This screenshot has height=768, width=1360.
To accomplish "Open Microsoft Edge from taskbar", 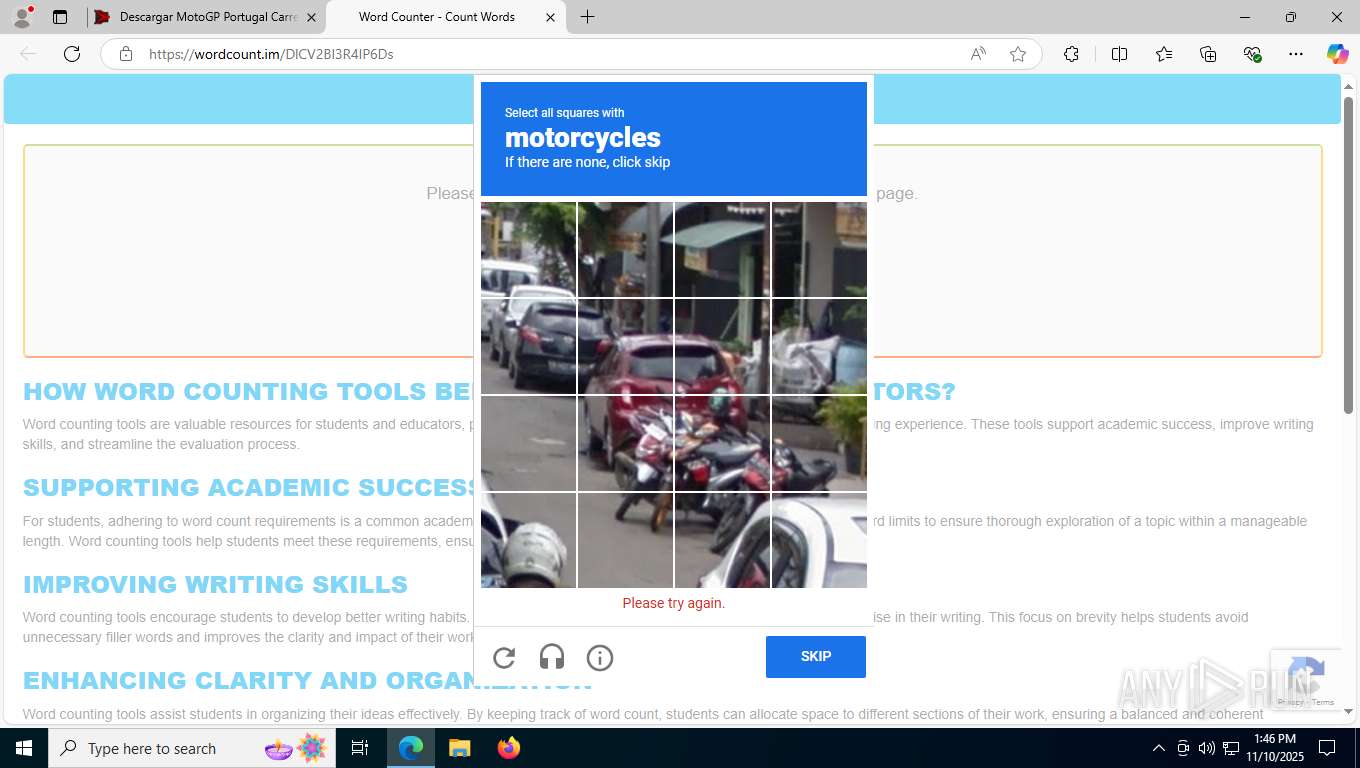I will (x=411, y=748).
